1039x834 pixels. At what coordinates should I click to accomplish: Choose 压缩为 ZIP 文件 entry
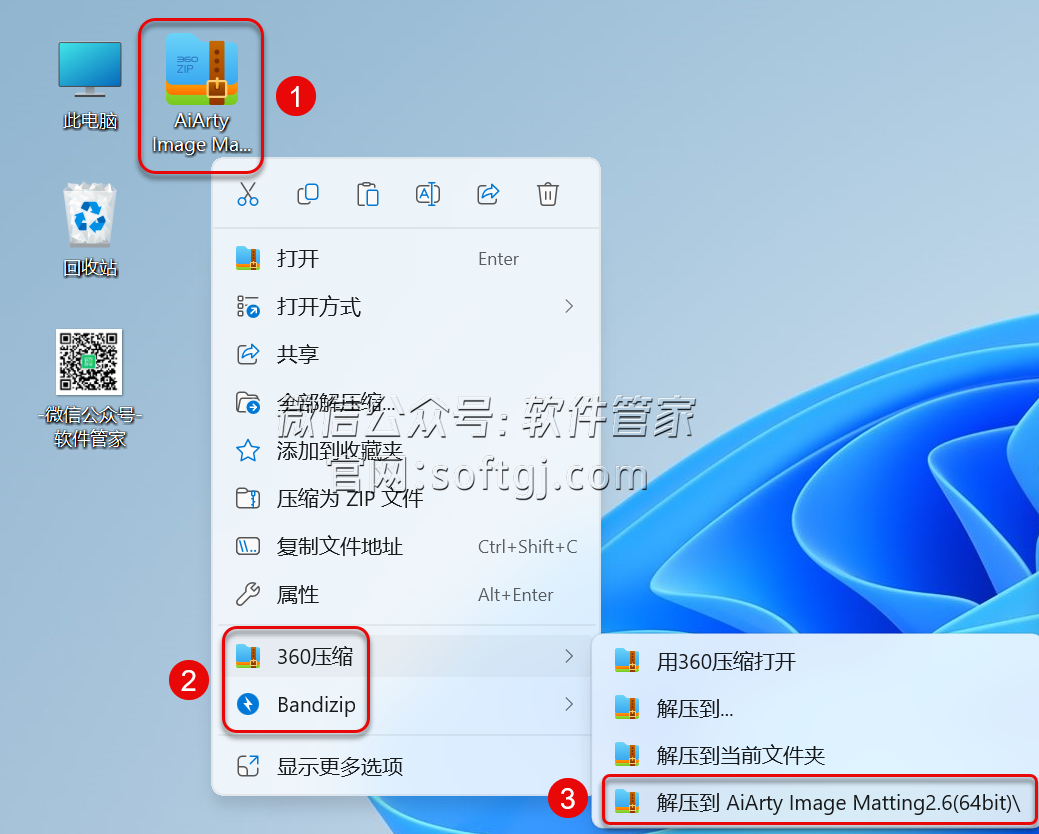point(406,498)
